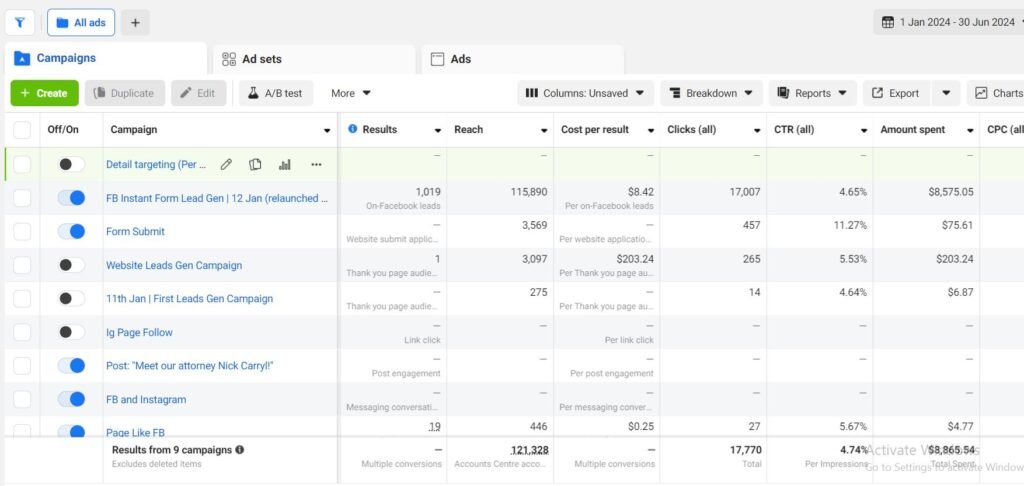The width and height of the screenshot is (1024, 486).
Task: Open the Form Submit campaign link
Action: pos(135,231)
